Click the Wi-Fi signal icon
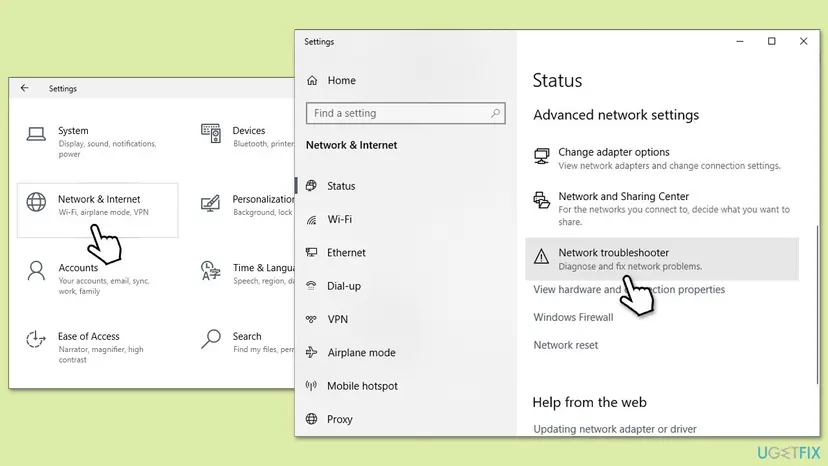828x466 pixels. click(312, 219)
